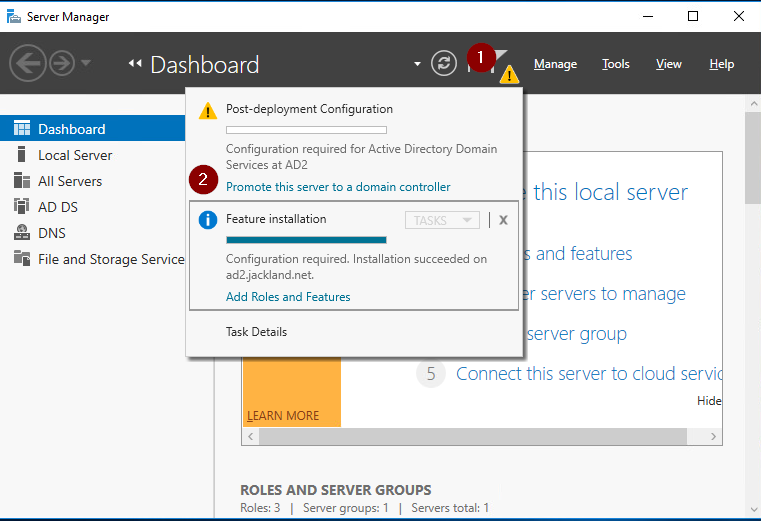Open the TASKS dropdown in notification
761x521 pixels.
pyautogui.click(x=441, y=220)
